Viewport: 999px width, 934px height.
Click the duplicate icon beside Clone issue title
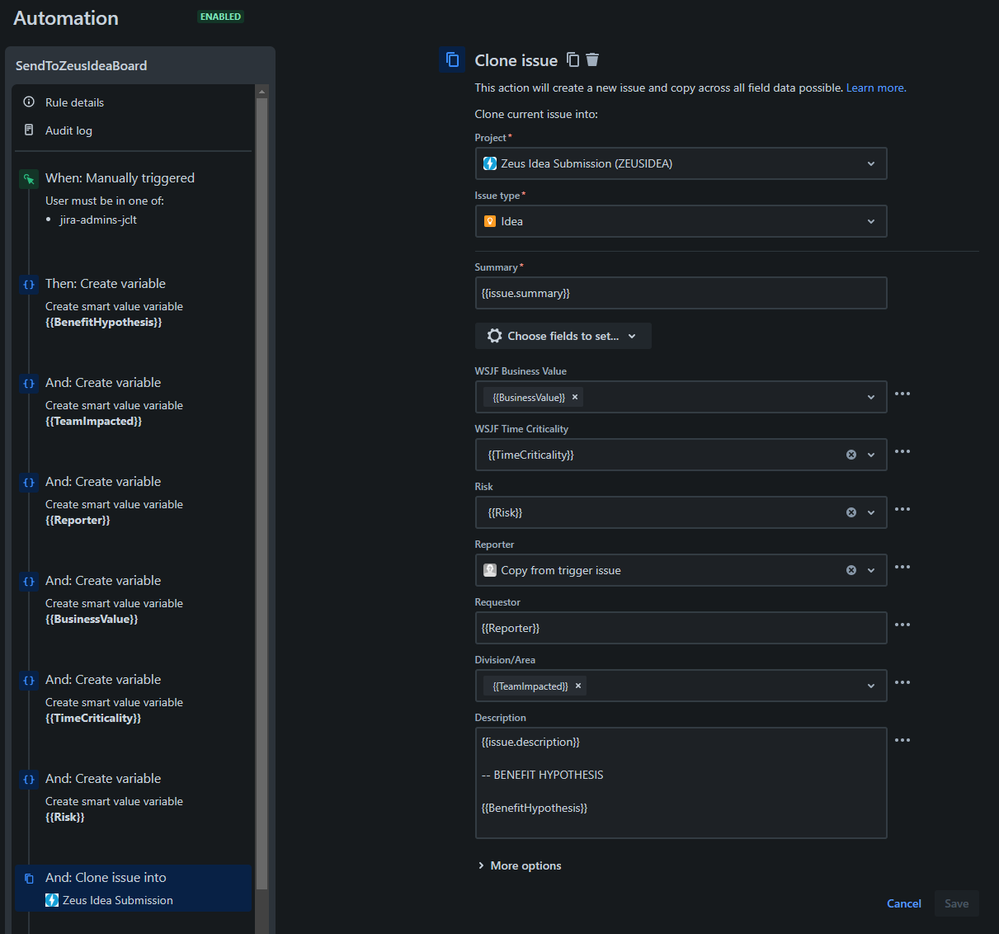[573, 59]
